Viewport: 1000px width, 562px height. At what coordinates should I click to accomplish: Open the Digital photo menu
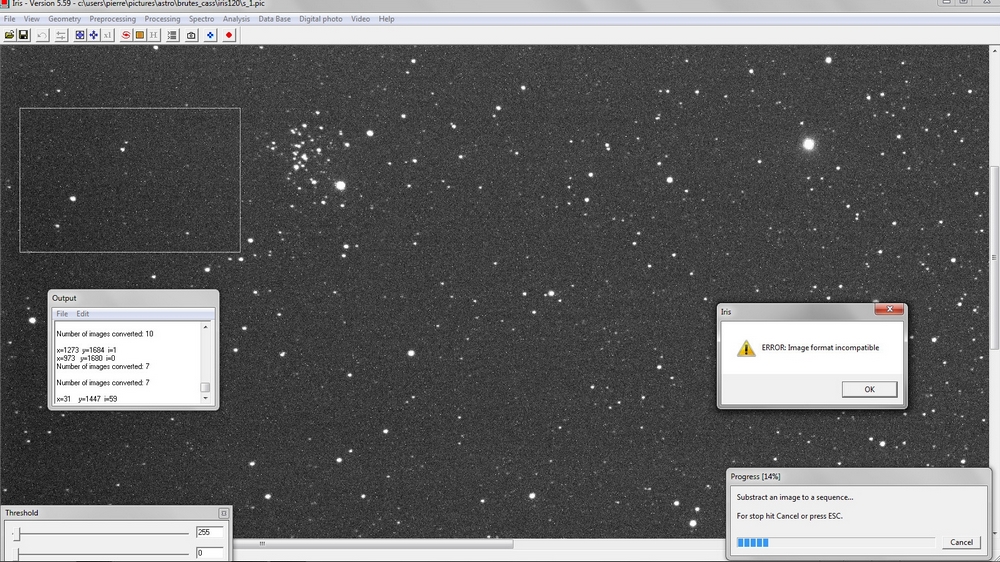pos(321,19)
